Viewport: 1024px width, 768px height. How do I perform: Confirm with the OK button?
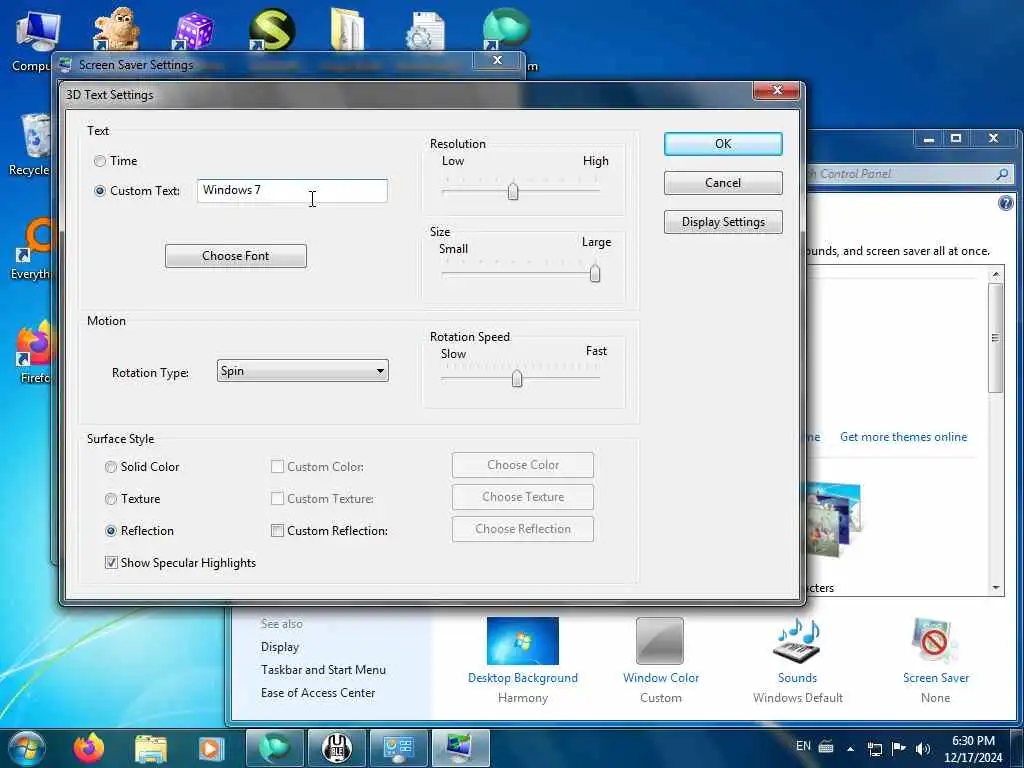(723, 144)
